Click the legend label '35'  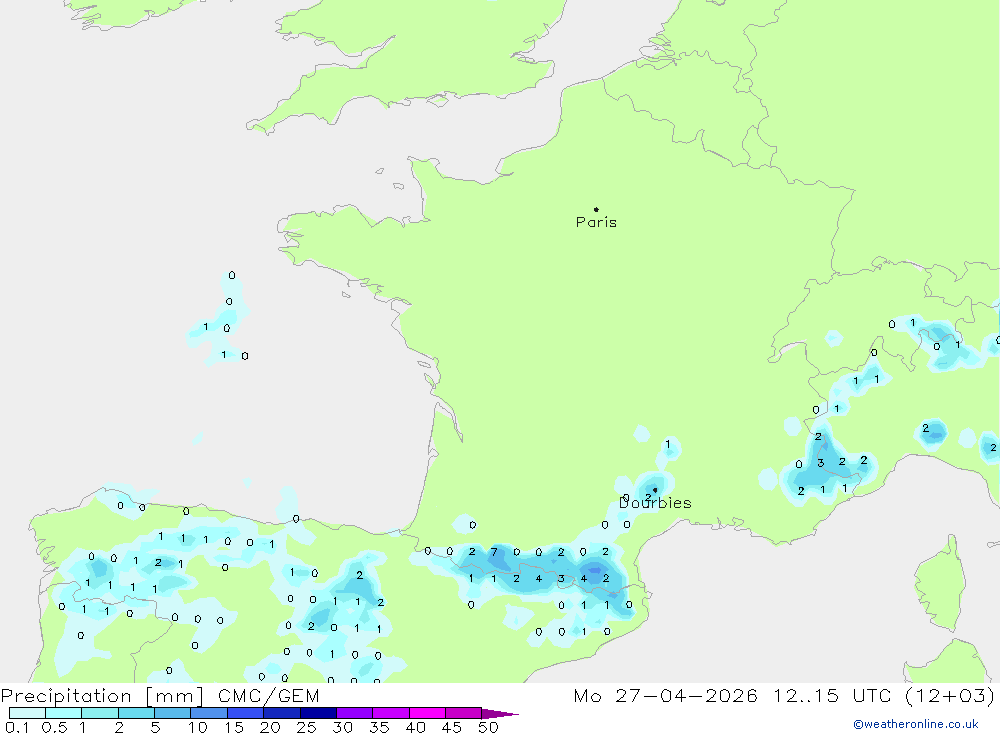click(x=379, y=727)
